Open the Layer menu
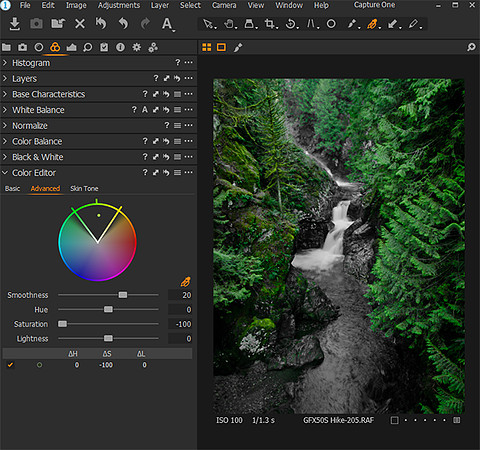 point(160,5)
